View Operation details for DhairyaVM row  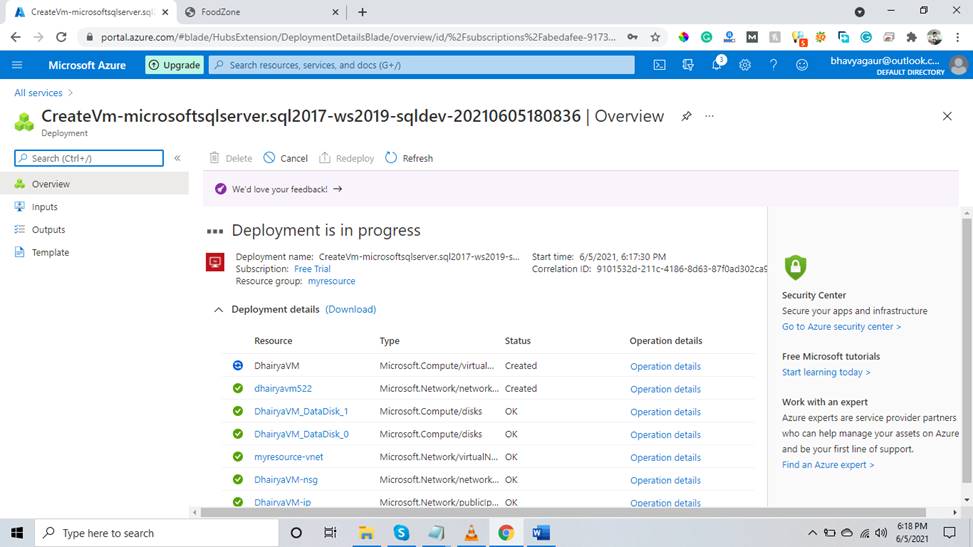[x=665, y=366]
